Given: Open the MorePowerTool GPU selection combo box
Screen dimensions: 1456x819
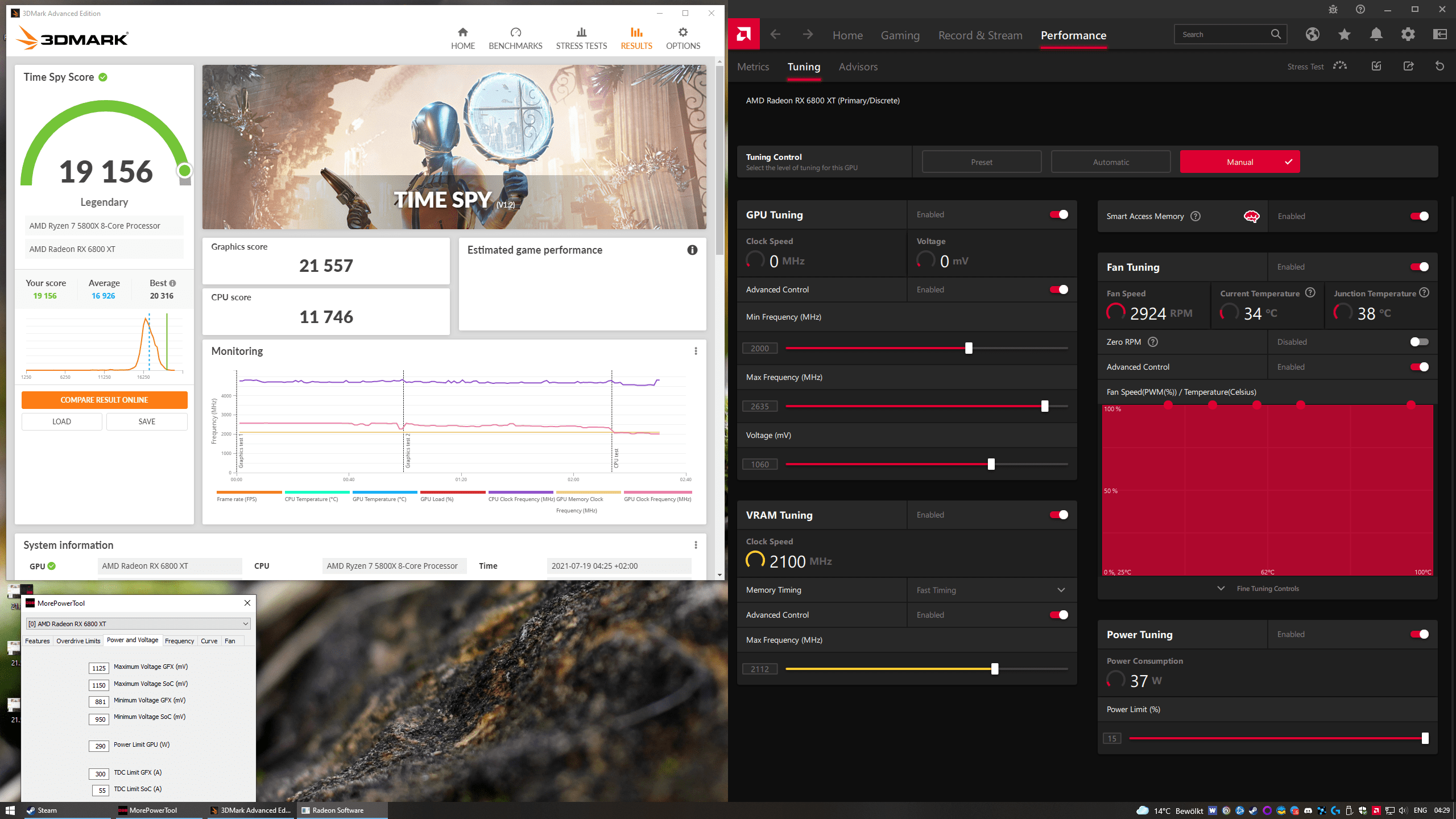Looking at the screenshot, I should (138, 624).
